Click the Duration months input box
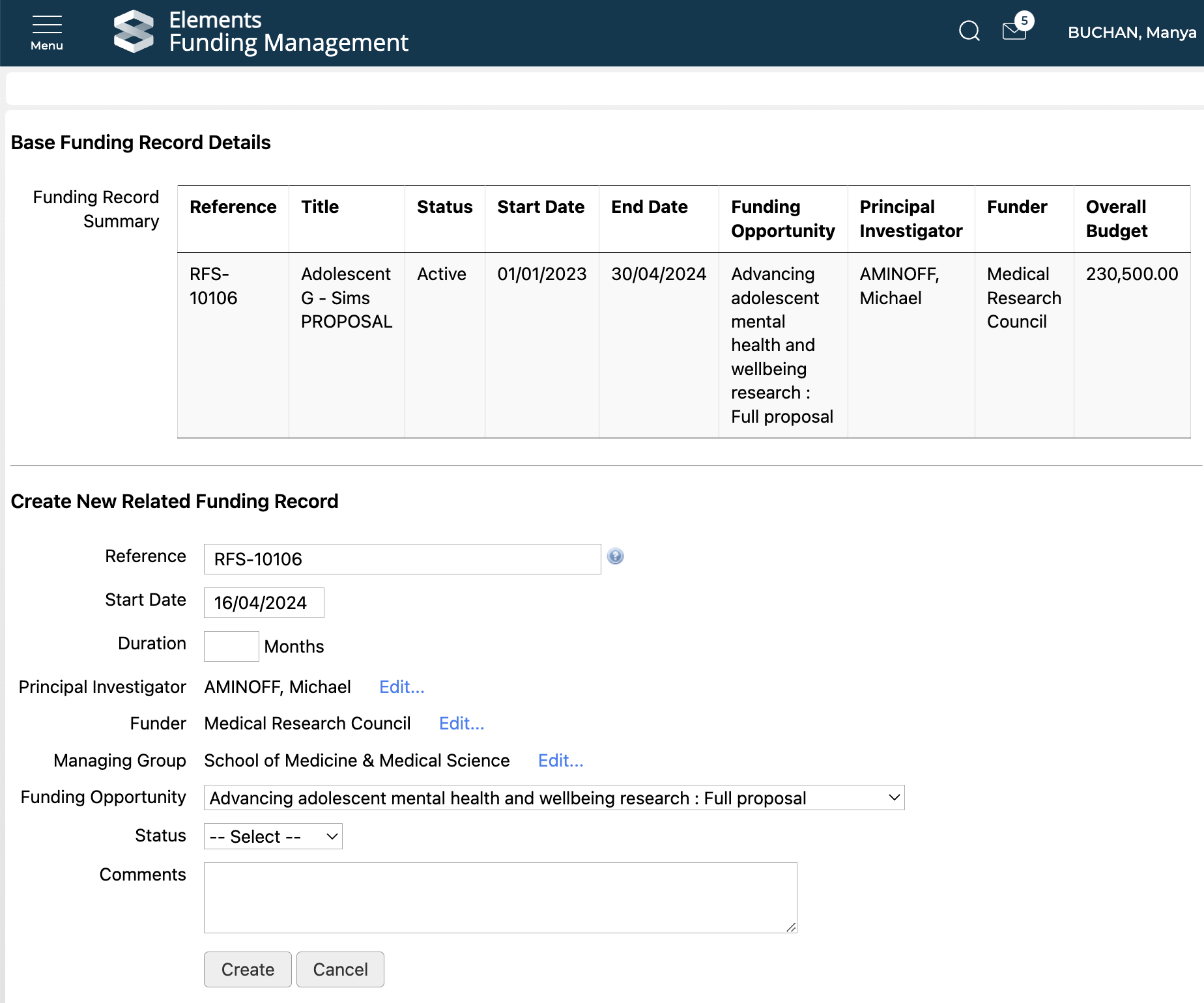 point(231,647)
